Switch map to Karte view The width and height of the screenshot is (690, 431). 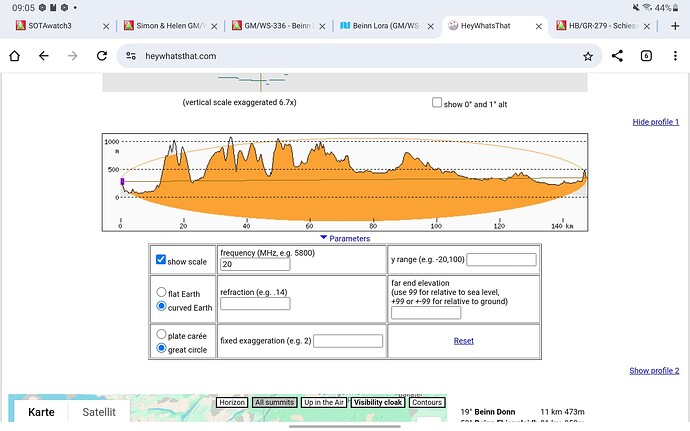click(x=41, y=412)
